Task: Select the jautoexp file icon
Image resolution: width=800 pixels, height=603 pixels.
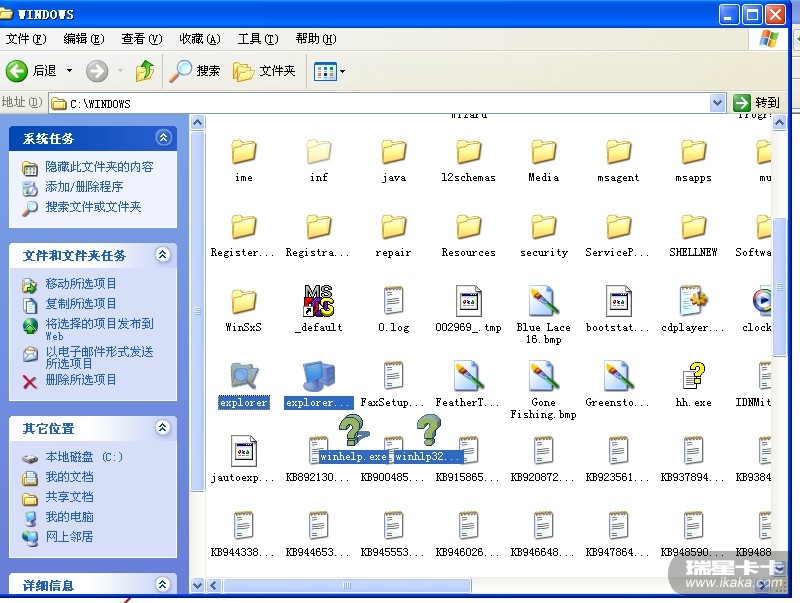Action: point(243,451)
